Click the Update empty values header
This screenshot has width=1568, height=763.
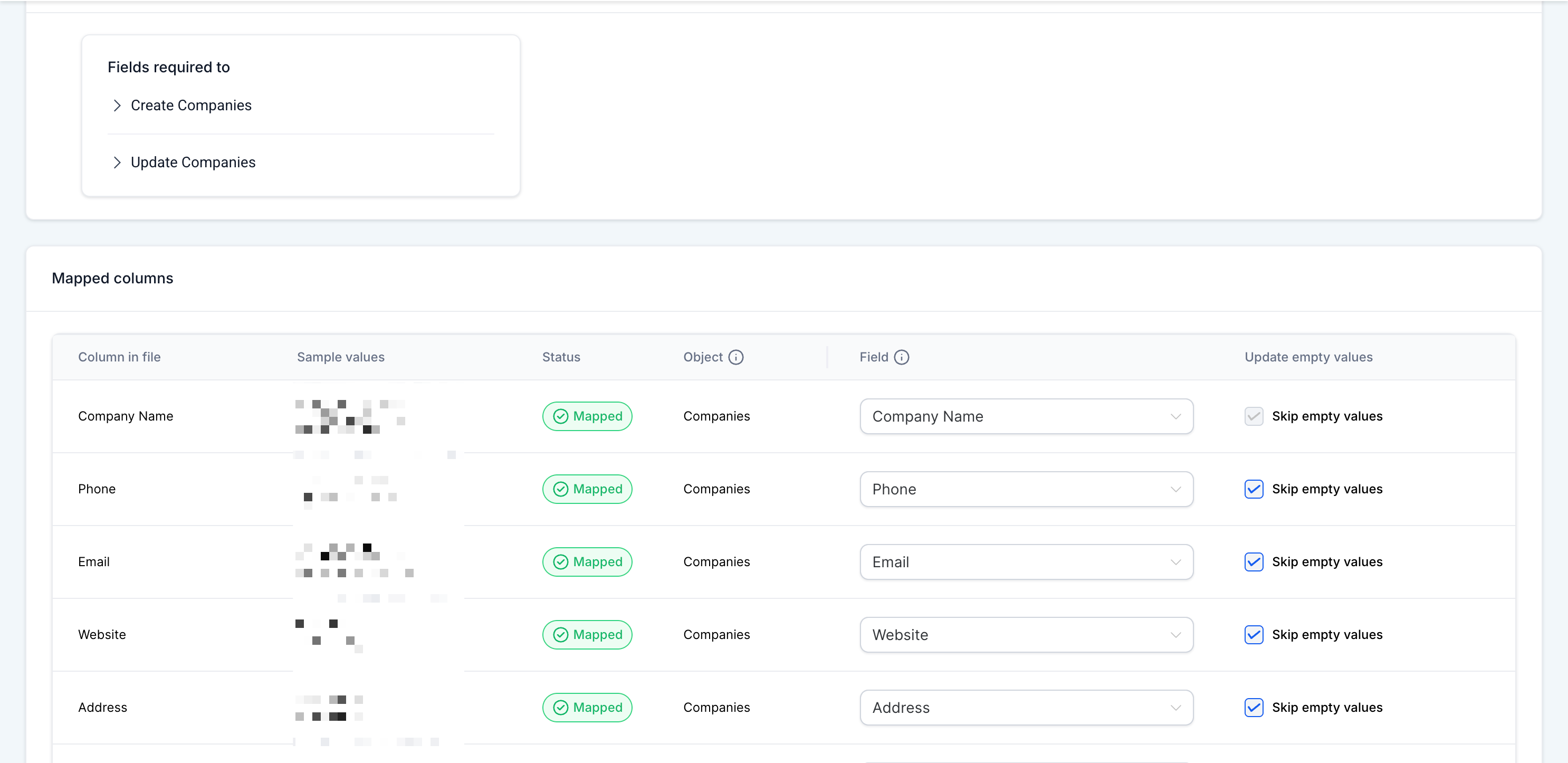coord(1309,357)
